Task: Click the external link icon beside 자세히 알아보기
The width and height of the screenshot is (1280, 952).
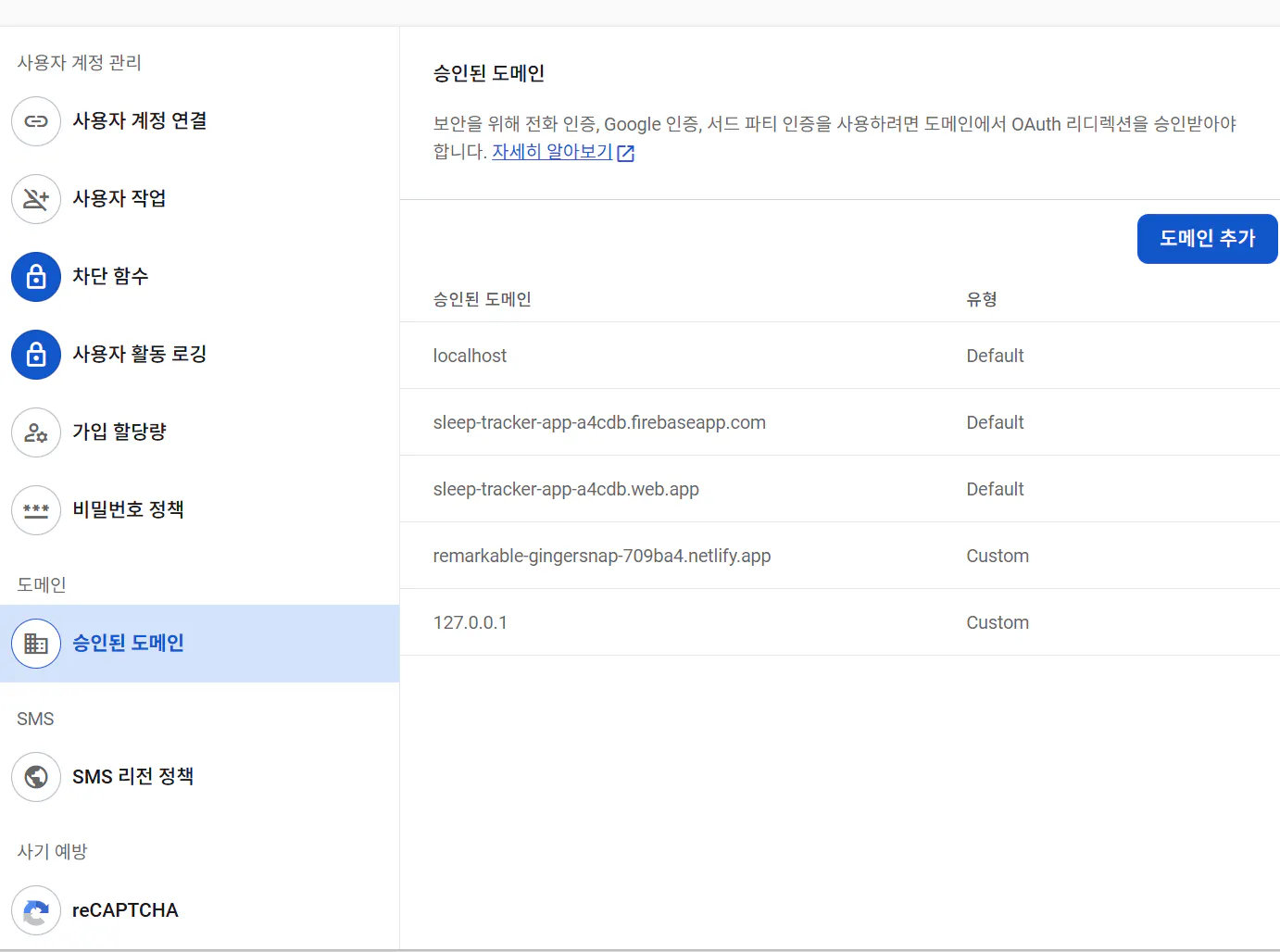Action: 627,153
